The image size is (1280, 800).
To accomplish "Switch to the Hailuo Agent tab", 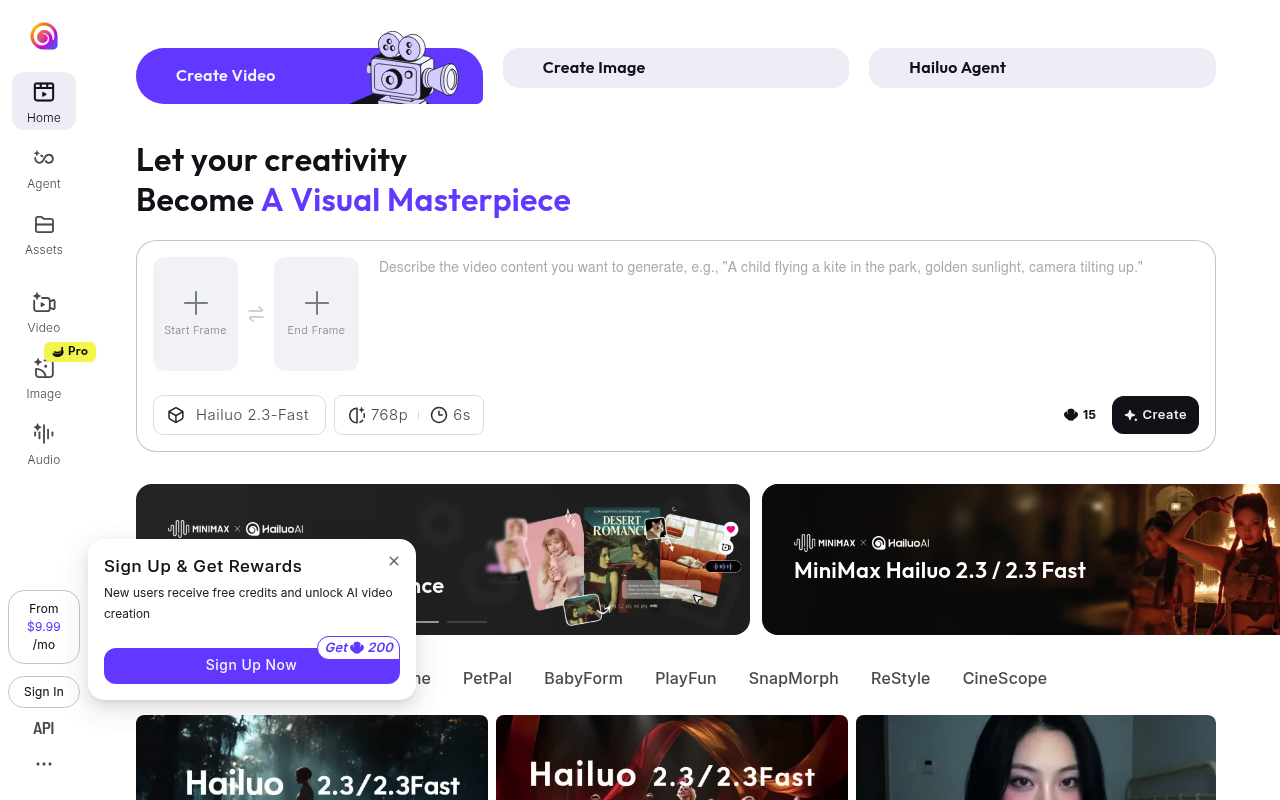I will coord(1042,68).
